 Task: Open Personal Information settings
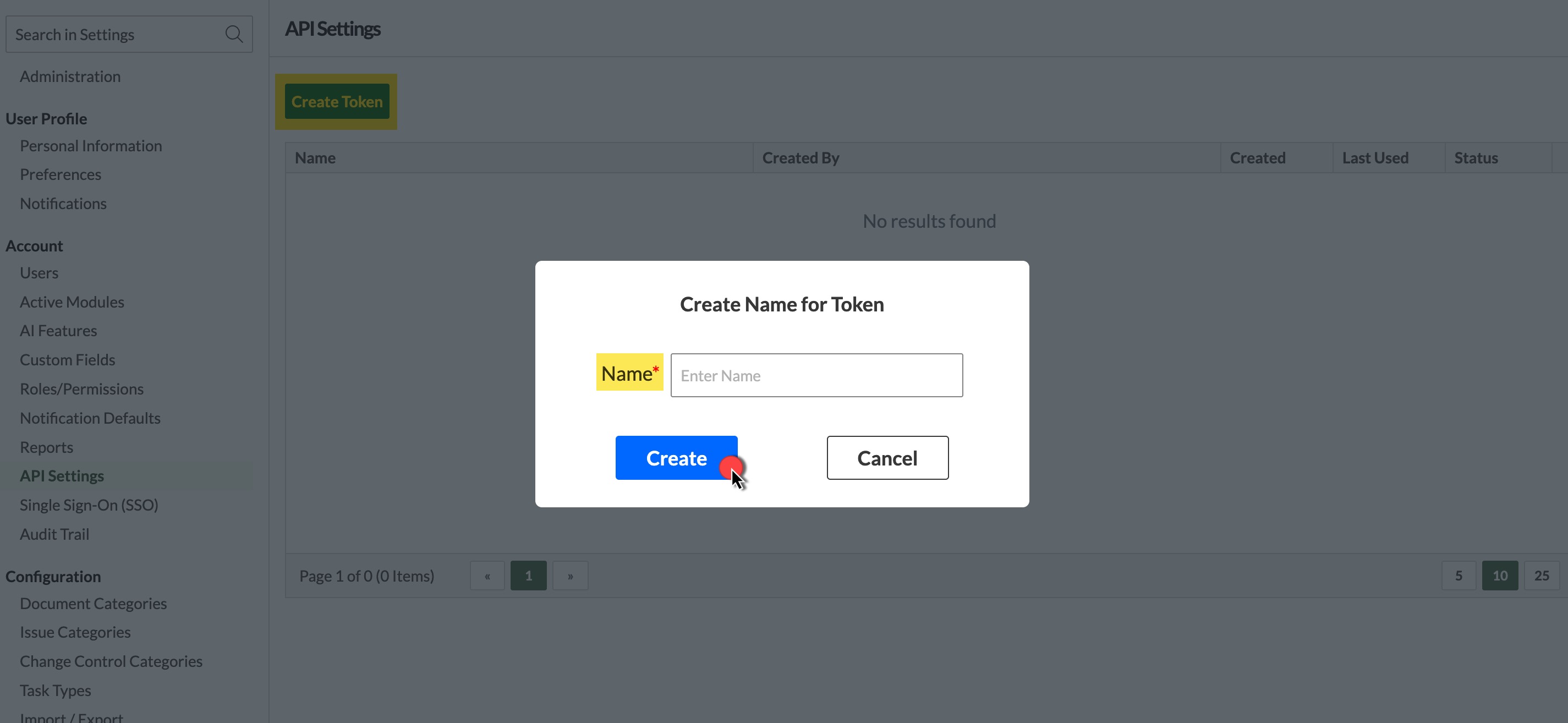91,146
